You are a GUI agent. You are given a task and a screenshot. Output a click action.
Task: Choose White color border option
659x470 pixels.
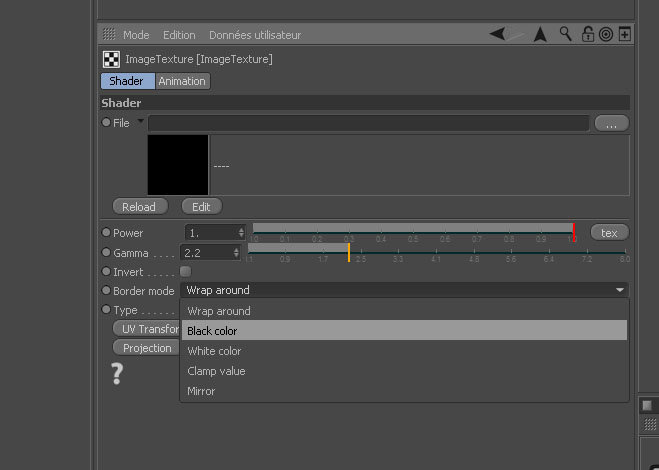click(x=404, y=351)
